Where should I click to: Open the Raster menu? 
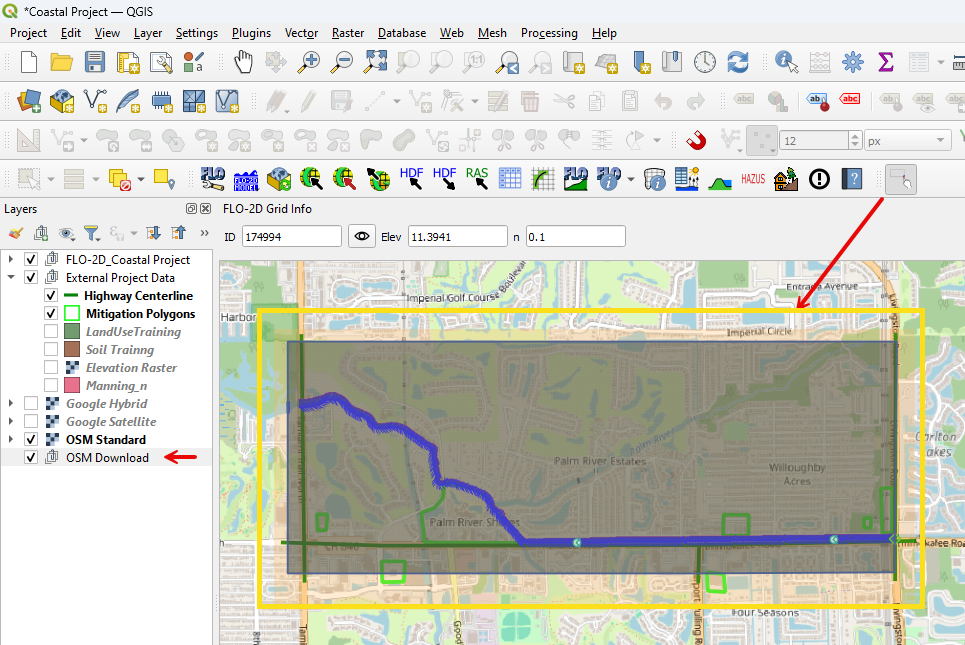pyautogui.click(x=348, y=33)
